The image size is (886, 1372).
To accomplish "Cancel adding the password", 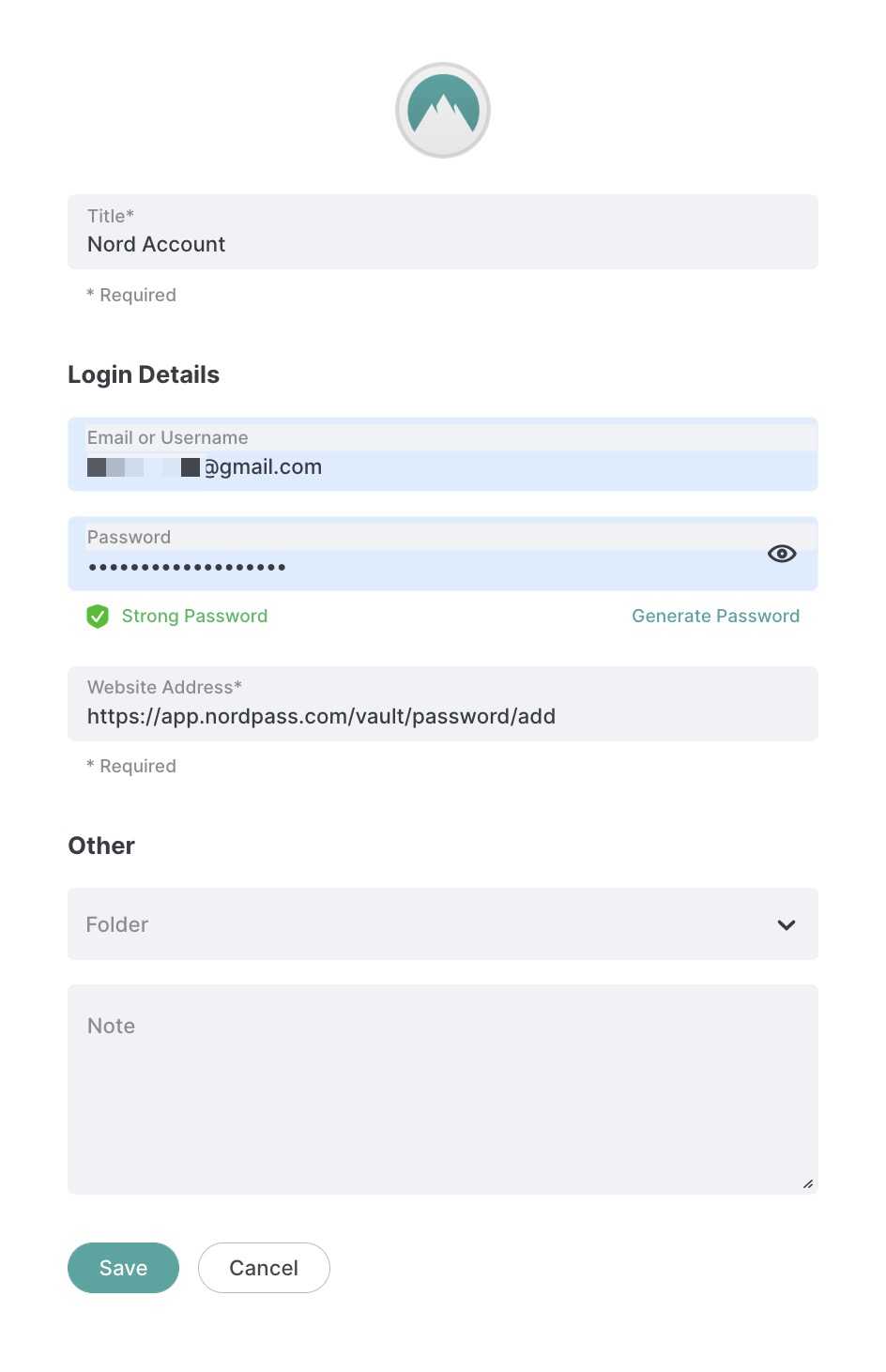I will tap(264, 1268).
